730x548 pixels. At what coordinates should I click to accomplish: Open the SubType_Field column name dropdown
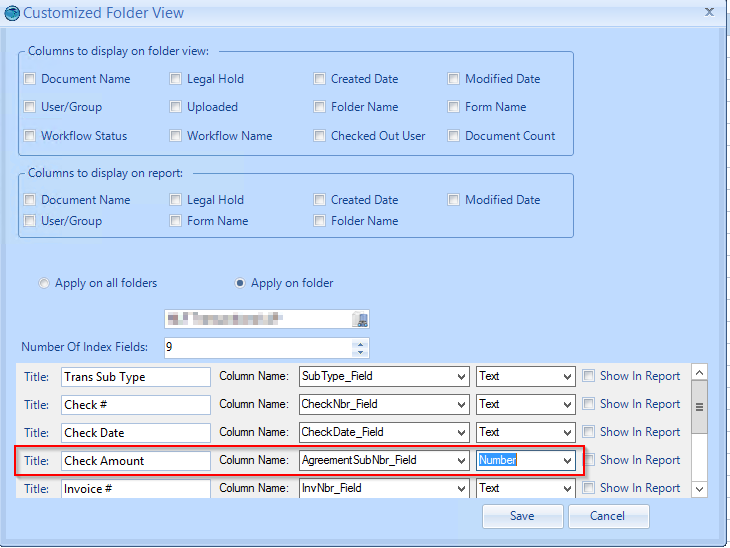[461, 377]
